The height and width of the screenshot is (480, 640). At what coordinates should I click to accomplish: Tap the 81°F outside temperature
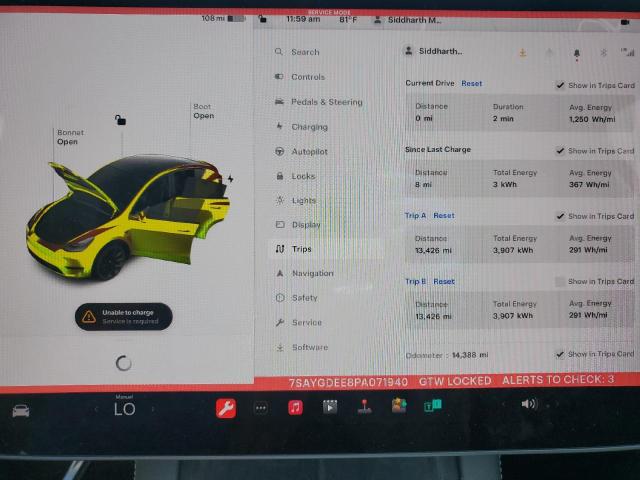click(348, 20)
